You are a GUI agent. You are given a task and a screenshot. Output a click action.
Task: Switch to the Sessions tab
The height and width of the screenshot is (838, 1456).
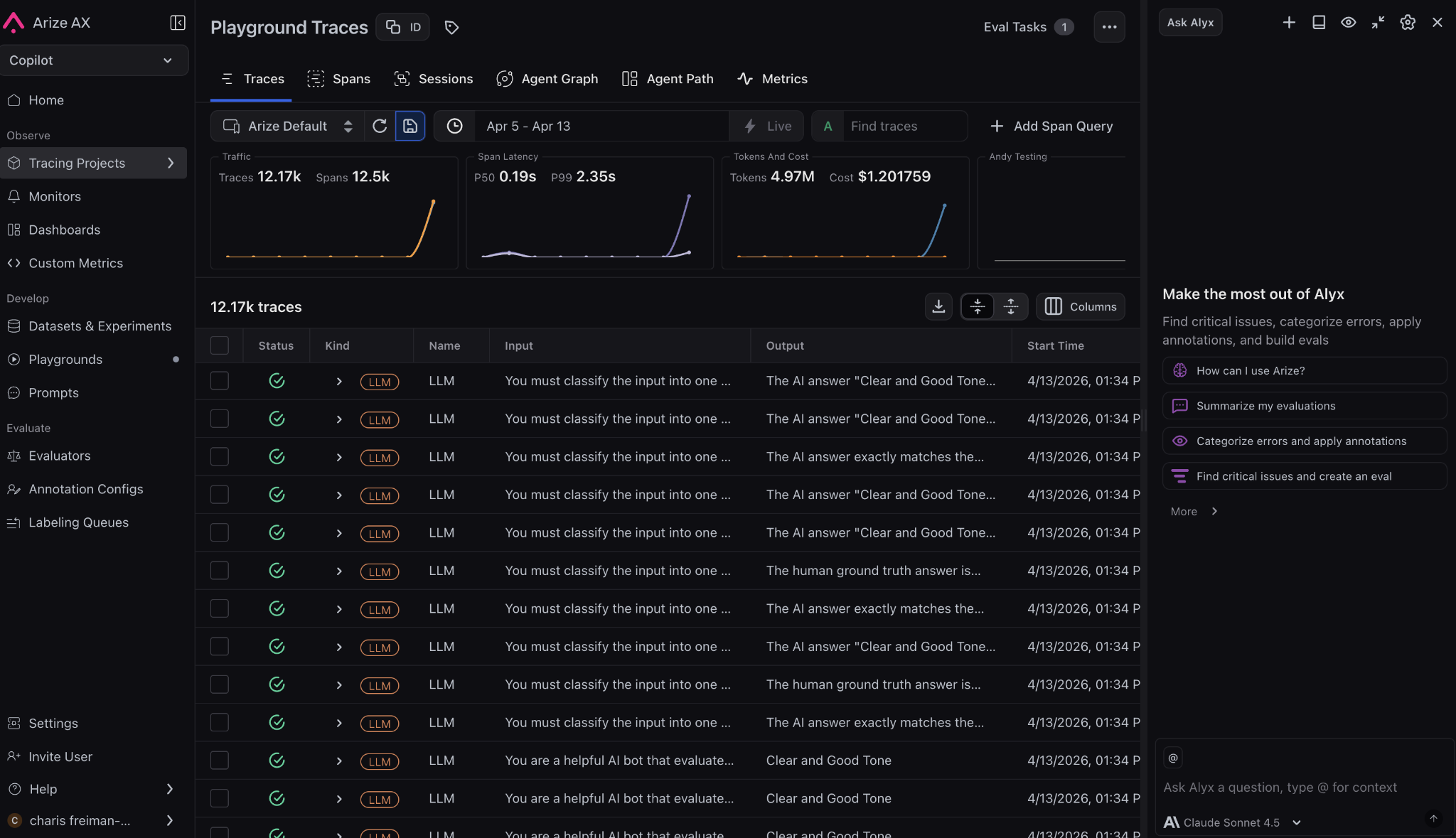[433, 79]
